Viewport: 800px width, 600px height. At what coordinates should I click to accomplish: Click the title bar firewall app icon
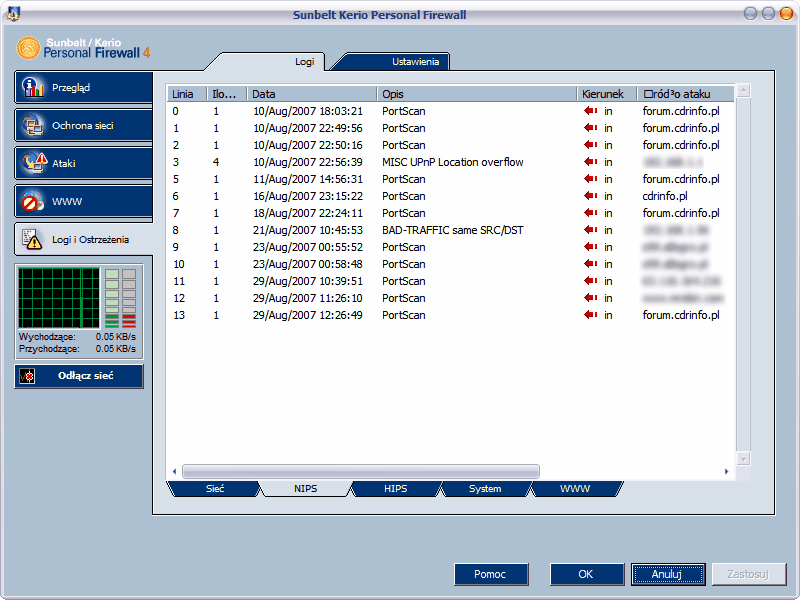pyautogui.click(x=12, y=13)
